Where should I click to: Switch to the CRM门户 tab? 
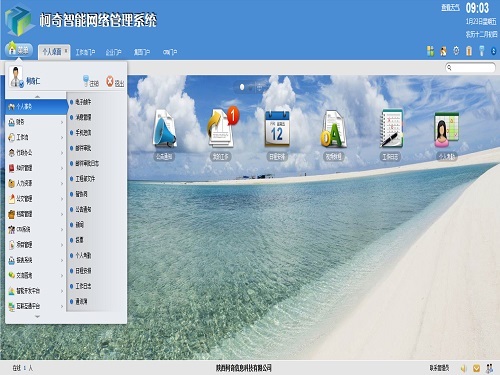(170, 52)
